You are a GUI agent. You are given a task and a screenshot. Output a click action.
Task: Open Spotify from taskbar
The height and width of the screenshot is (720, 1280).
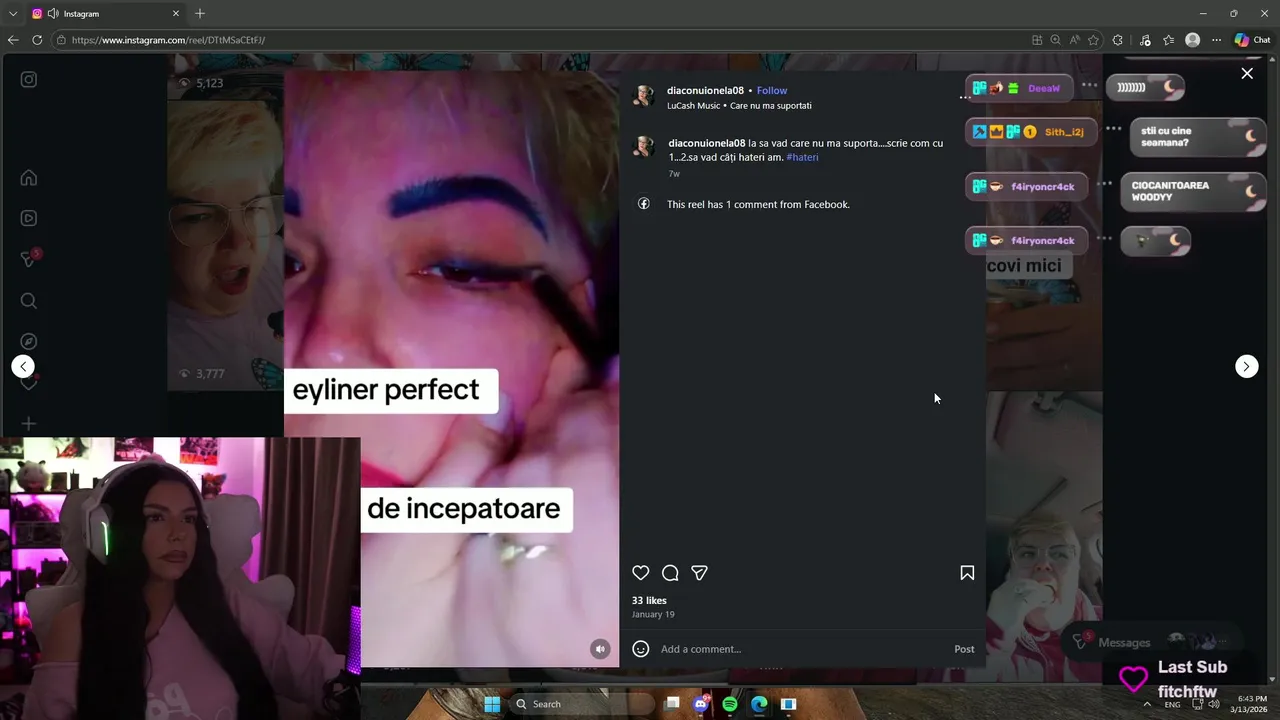click(730, 704)
